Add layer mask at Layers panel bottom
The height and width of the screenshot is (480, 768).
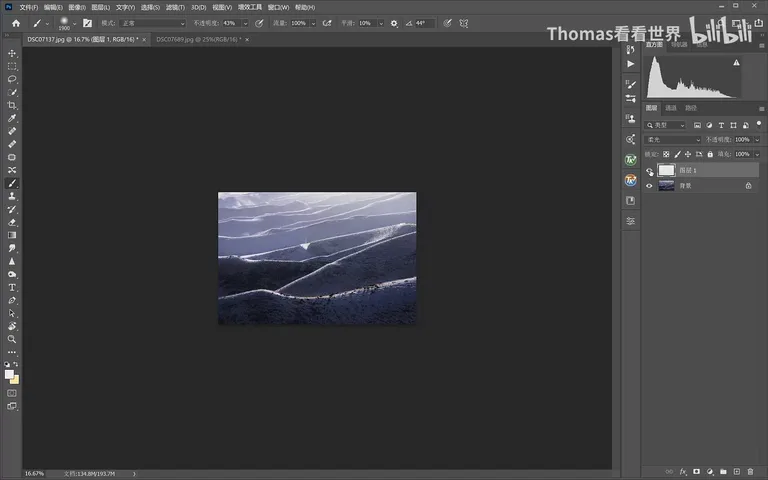(x=696, y=472)
